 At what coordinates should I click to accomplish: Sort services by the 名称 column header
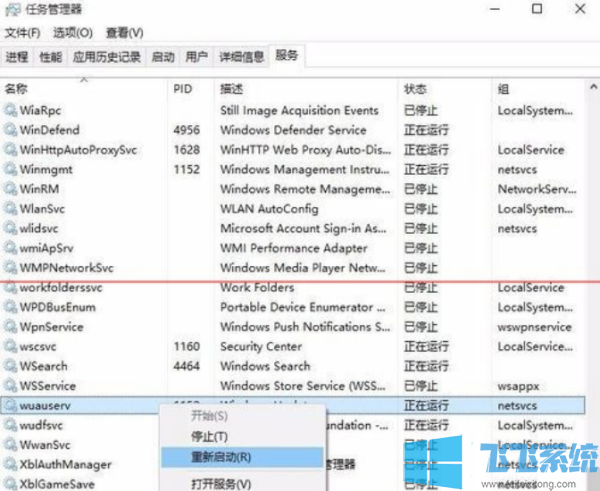point(84,88)
